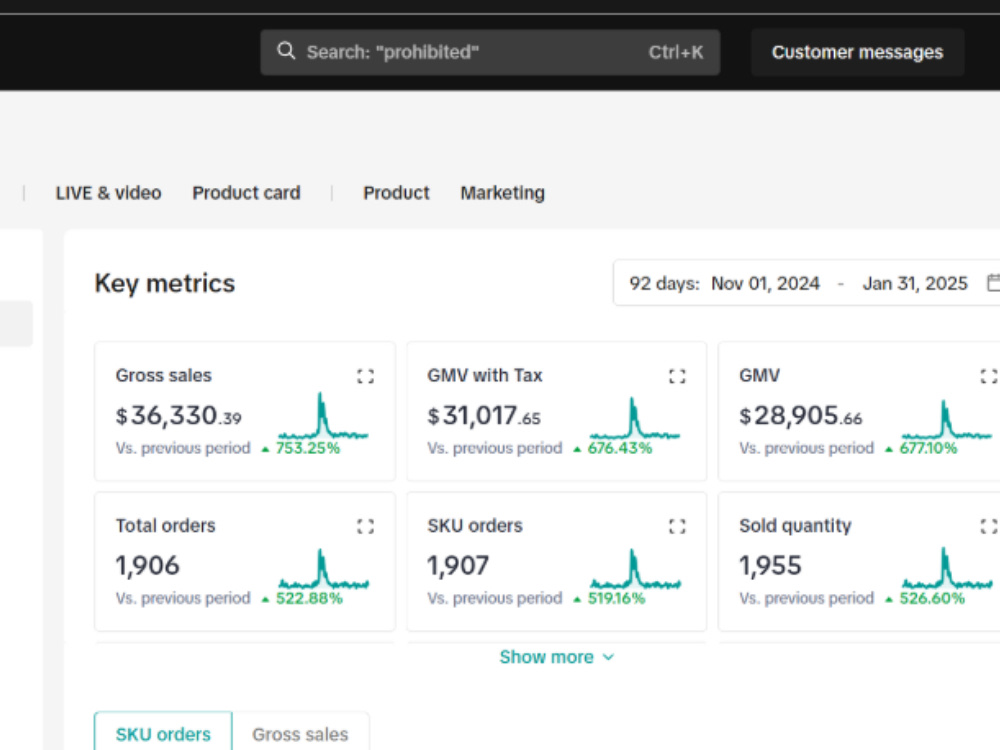Screen dimensions: 1000x750
Task: Select the SKU orders chart tab
Action: coord(163,733)
